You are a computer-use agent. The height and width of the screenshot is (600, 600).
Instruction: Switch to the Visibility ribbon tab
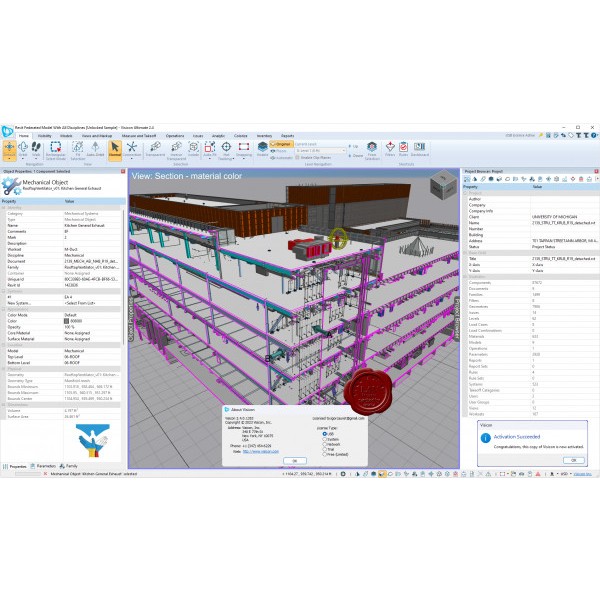(45, 136)
